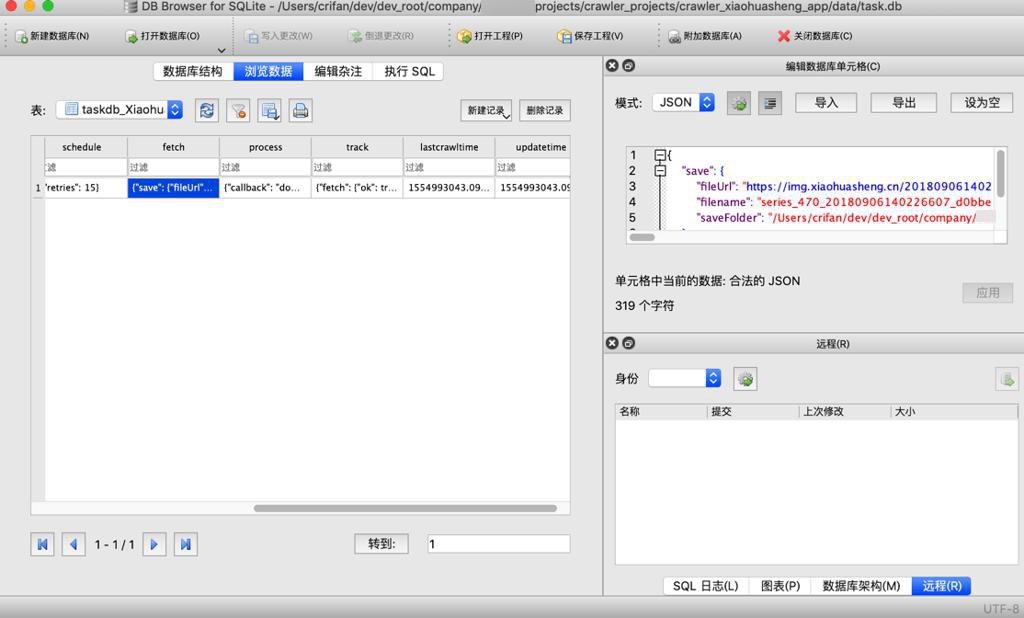Click Write Changes toolbar button

(279, 36)
